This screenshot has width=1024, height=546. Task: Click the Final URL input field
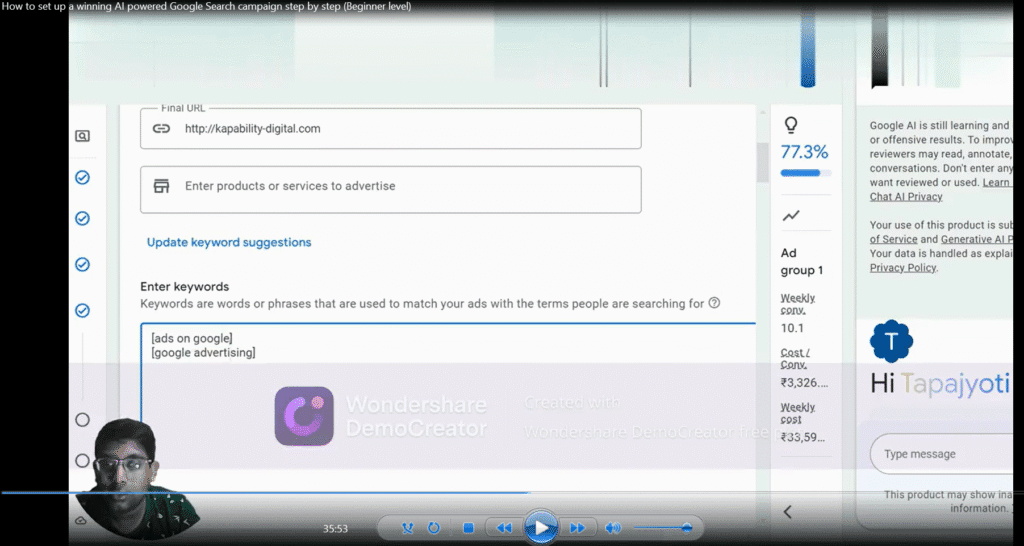pos(400,129)
